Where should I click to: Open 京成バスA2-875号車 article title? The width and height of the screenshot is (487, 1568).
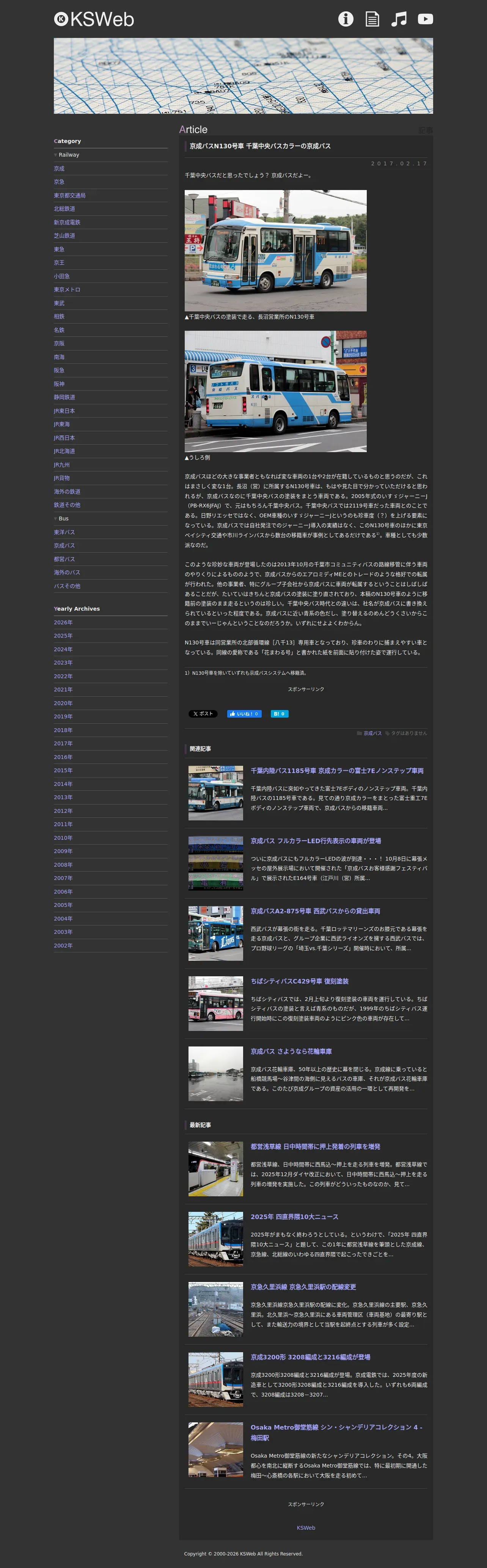(315, 911)
